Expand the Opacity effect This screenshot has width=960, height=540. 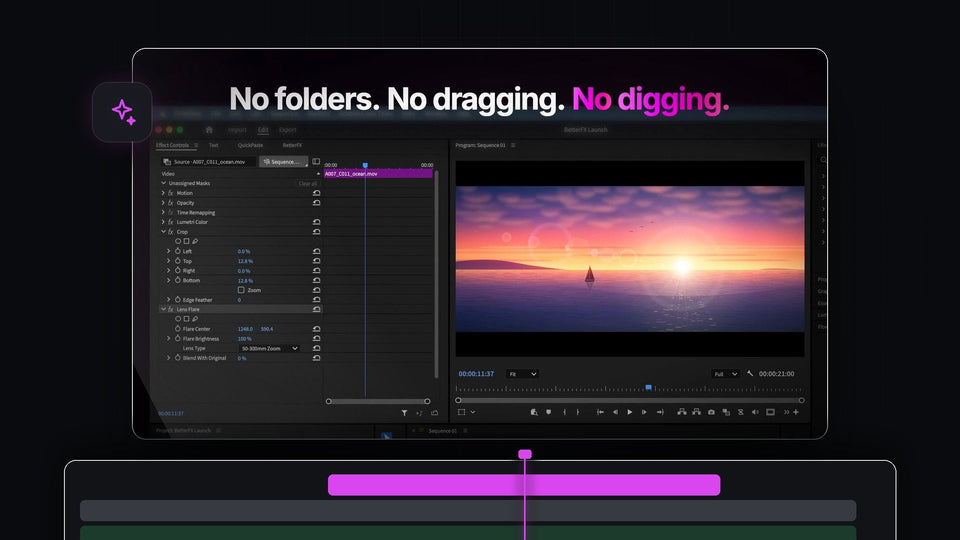tap(163, 203)
